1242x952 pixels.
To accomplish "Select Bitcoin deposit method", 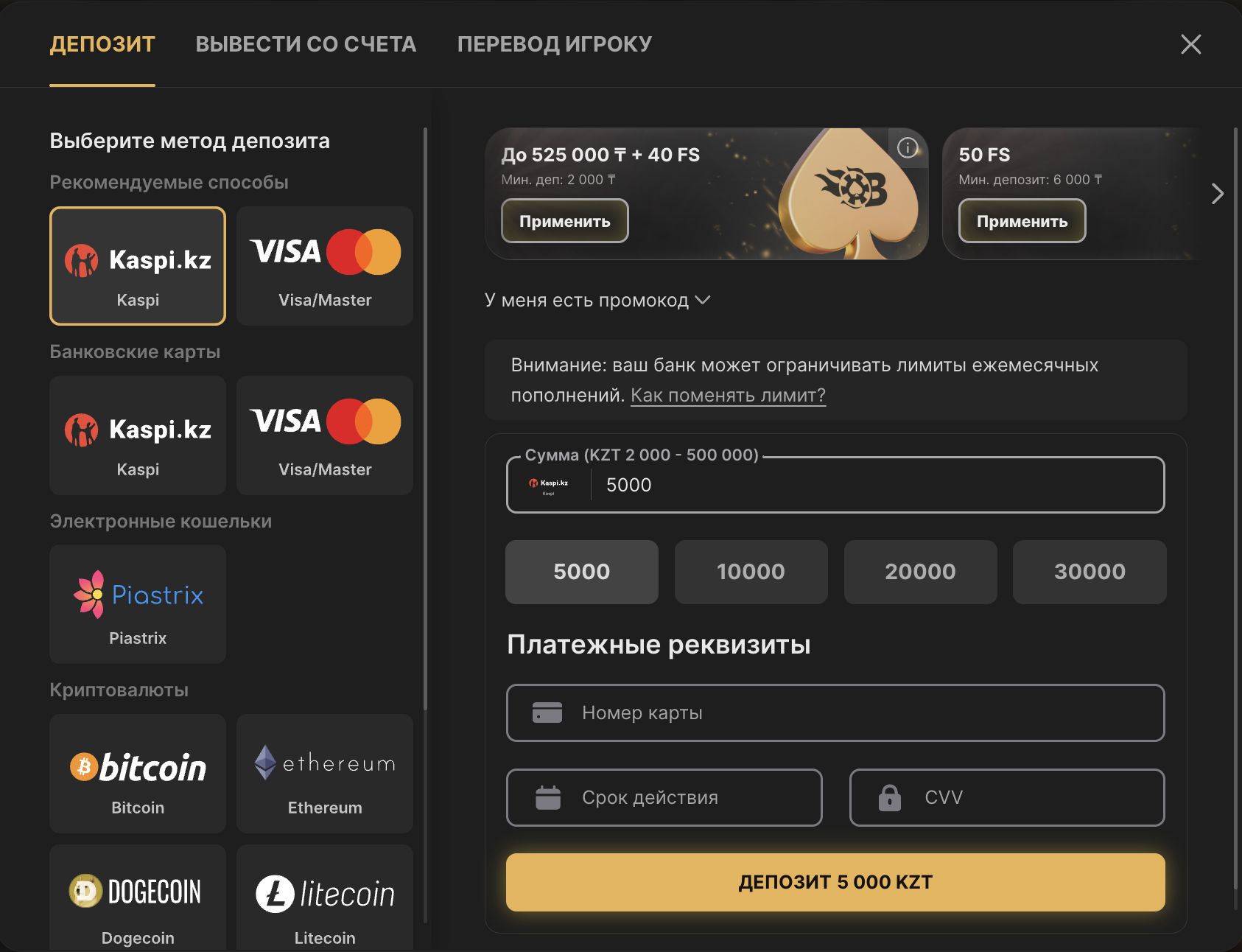I will 138,774.
